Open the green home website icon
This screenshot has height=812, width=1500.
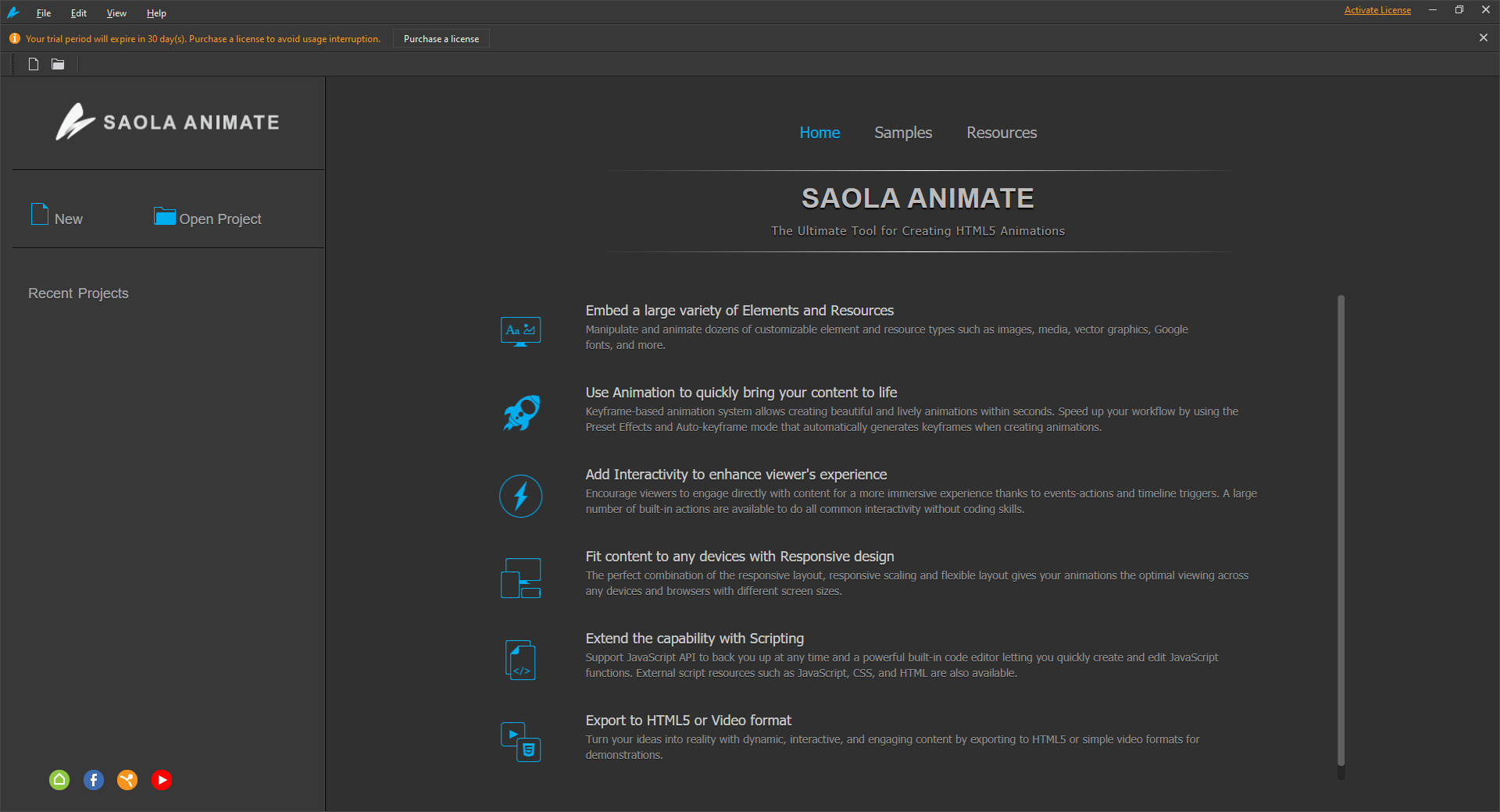[59, 780]
